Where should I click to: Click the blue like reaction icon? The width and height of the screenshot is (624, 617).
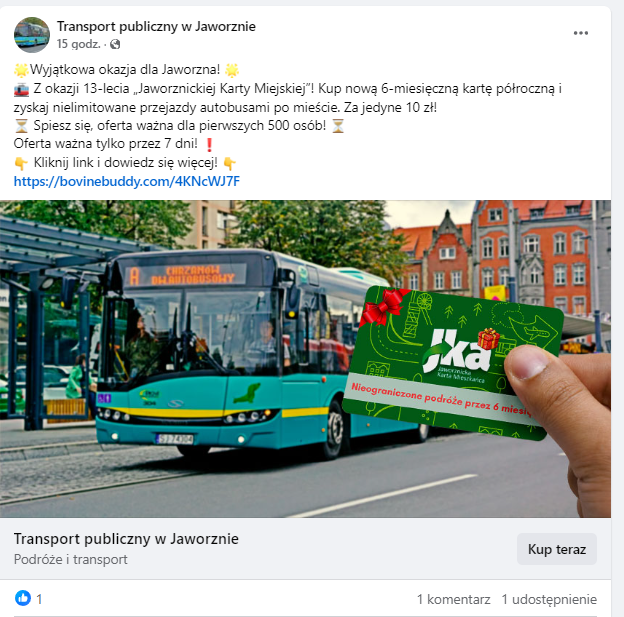tap(23, 598)
